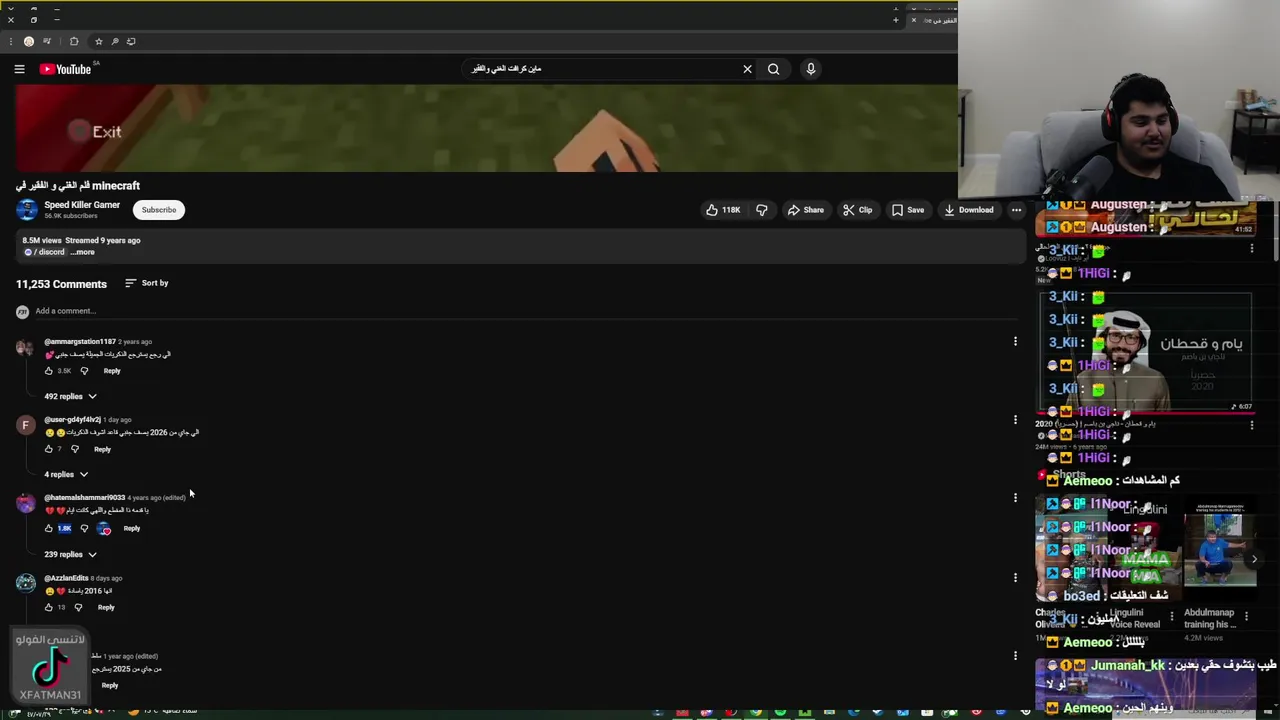The width and height of the screenshot is (1280, 720).
Task: Dislike the video with thumbs-down button
Action: (762, 210)
